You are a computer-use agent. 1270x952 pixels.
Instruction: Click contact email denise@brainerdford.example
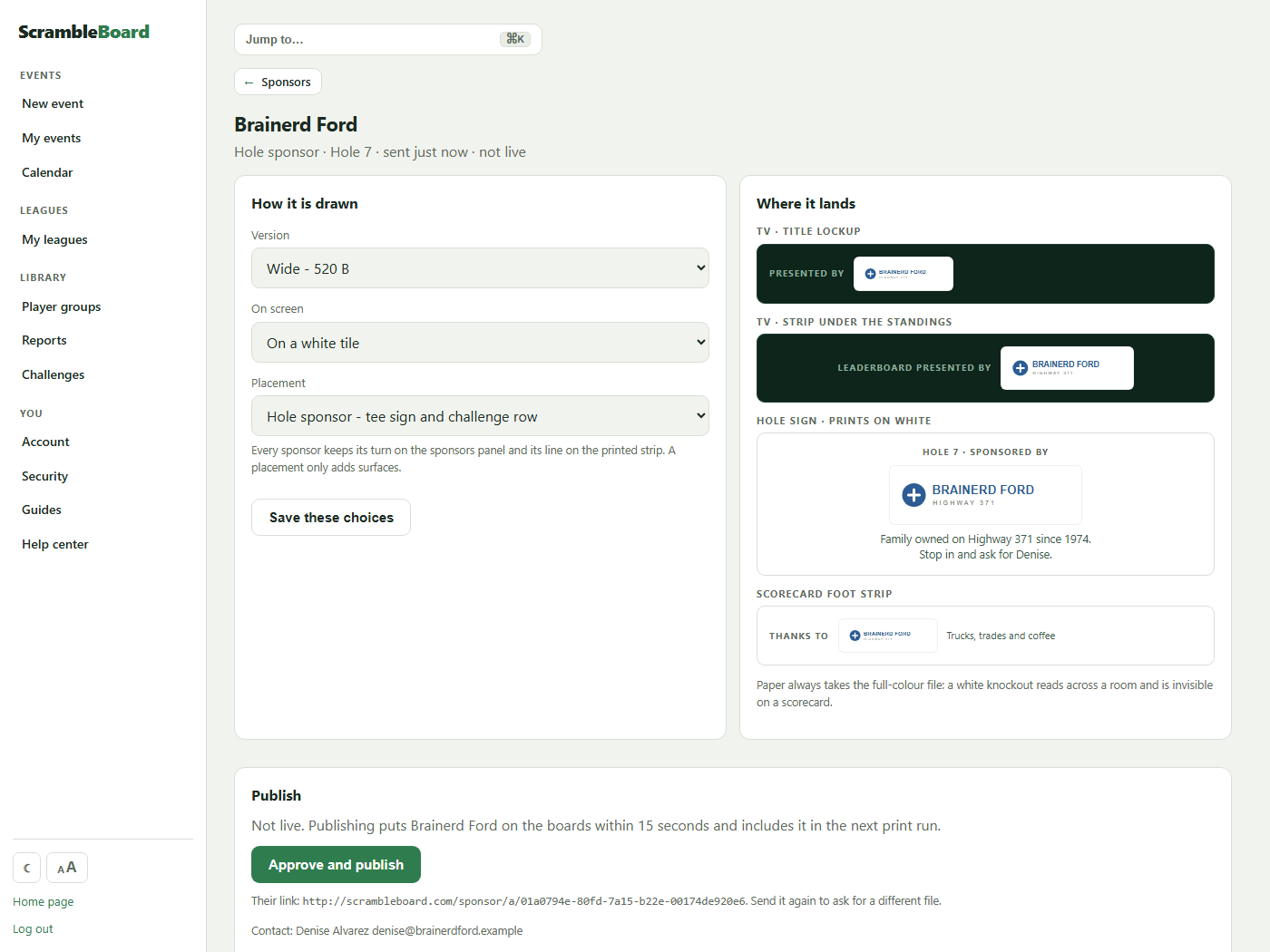coord(447,931)
